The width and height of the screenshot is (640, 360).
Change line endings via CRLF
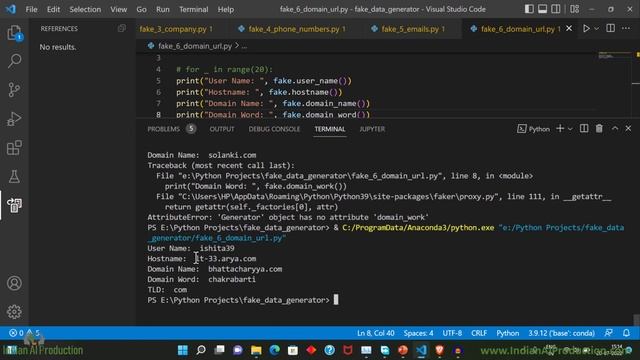(x=479, y=333)
